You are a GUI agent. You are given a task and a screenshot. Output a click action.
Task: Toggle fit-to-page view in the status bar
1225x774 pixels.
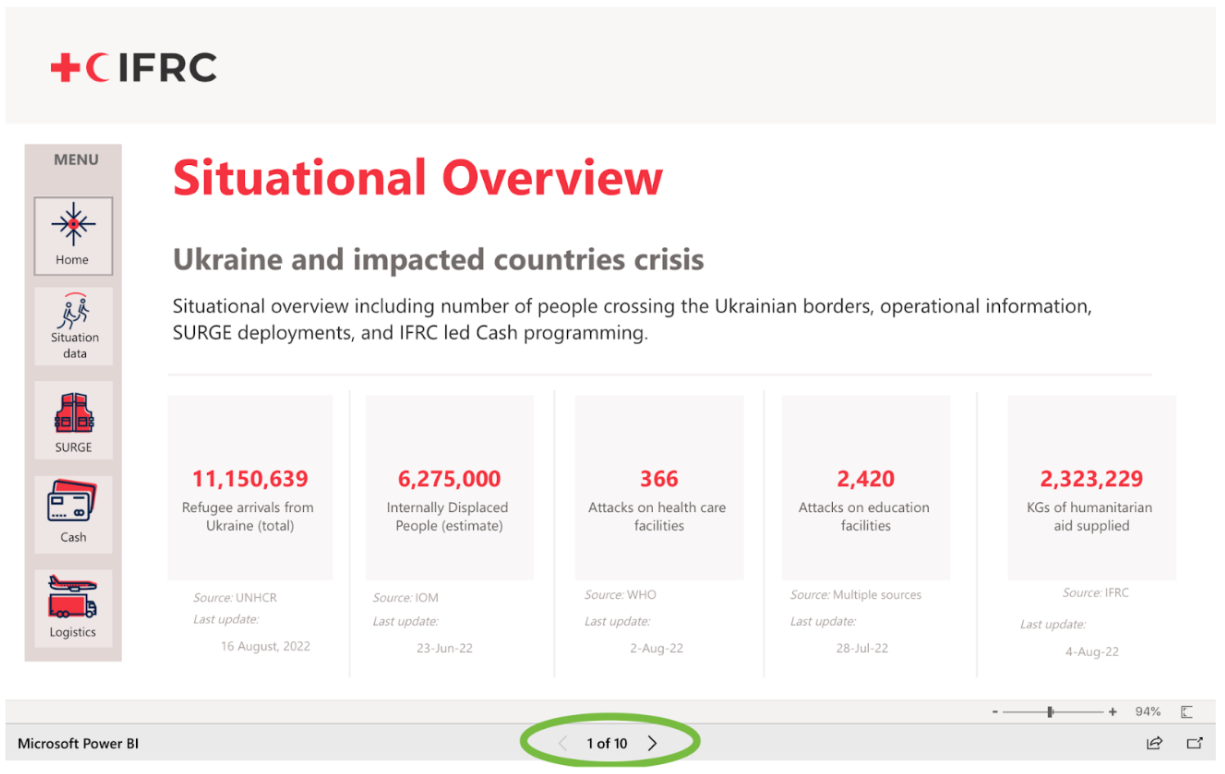(1186, 711)
